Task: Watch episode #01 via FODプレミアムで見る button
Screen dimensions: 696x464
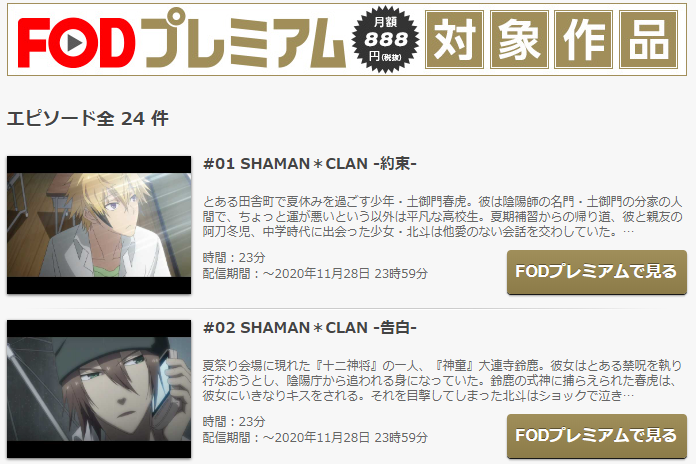Action: click(x=597, y=272)
